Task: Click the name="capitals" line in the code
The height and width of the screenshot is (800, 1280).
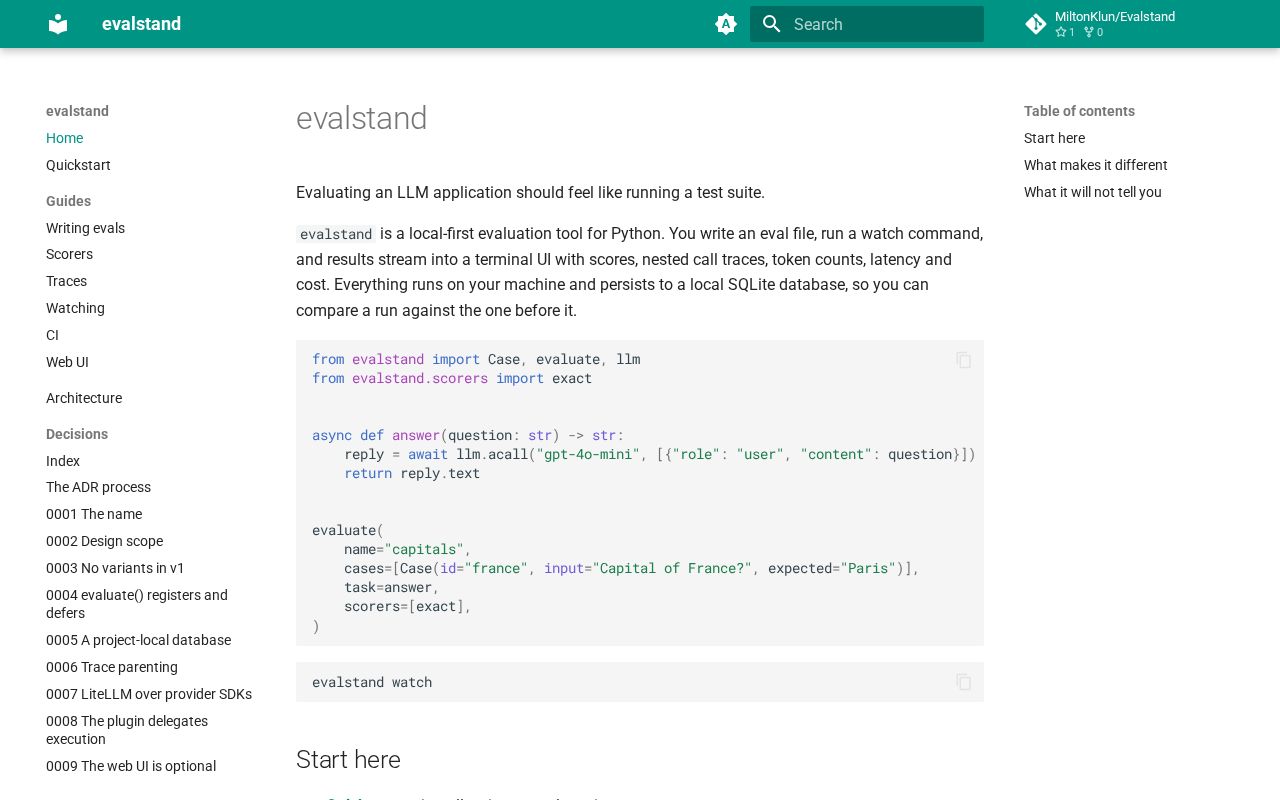Action: pyautogui.click(x=407, y=549)
